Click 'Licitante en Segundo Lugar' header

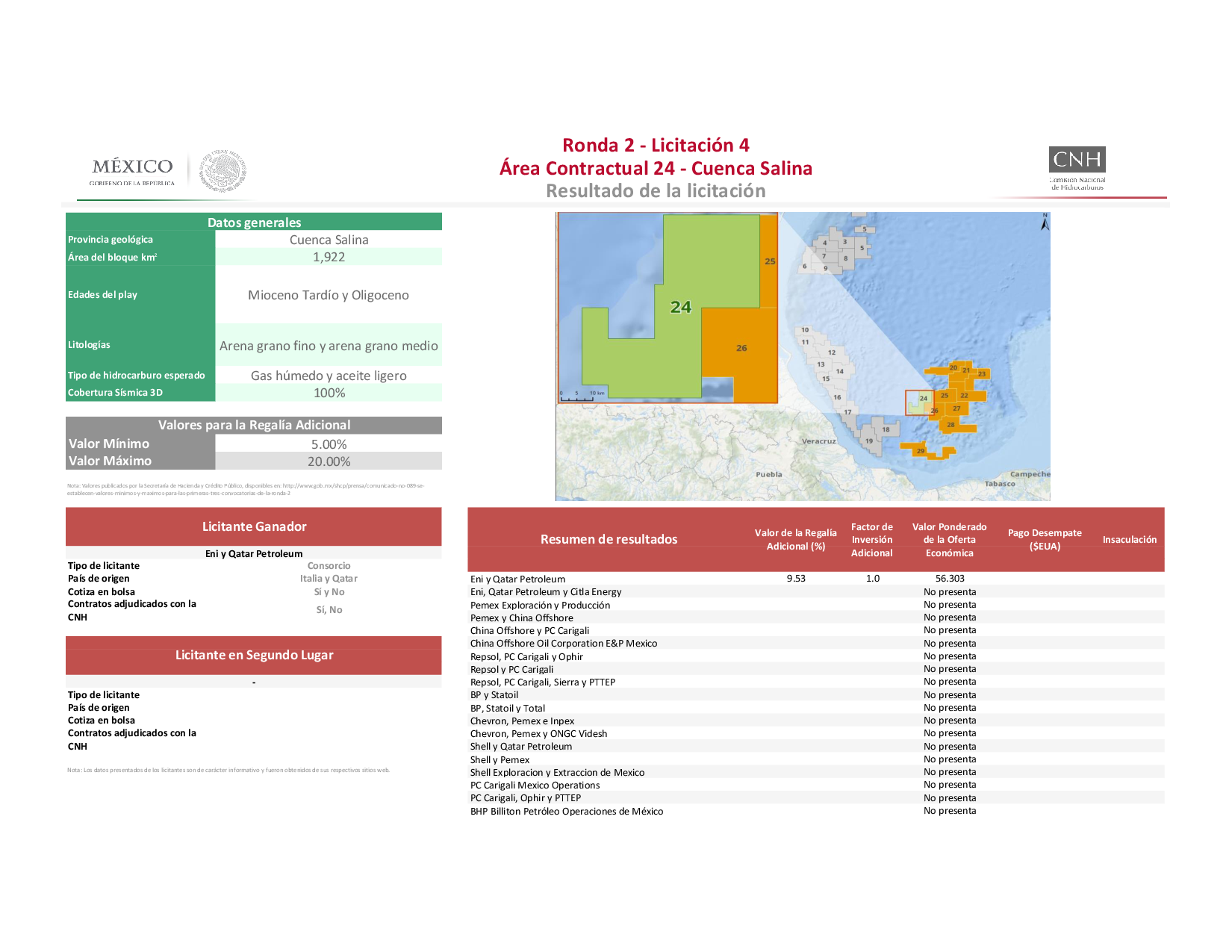[x=254, y=655]
